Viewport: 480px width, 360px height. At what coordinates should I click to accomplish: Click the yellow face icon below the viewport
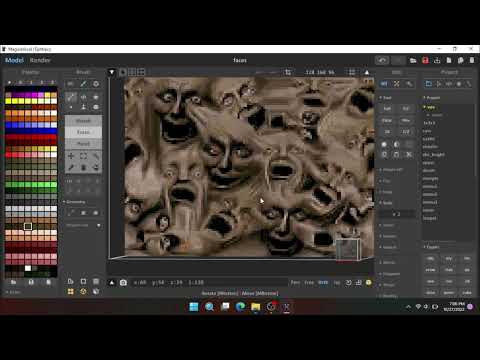pyautogui.click(x=368, y=283)
